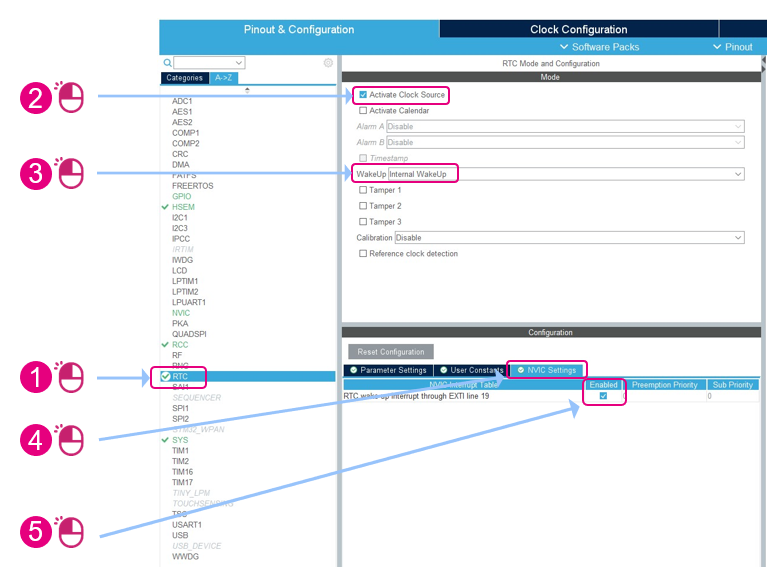The height and width of the screenshot is (576, 775).
Task: Select GPIO in the peripheral list
Action: click(181, 196)
